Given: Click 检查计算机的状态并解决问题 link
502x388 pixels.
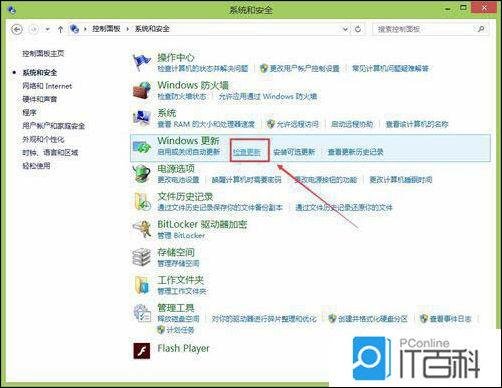Looking at the screenshot, I should tap(203, 69).
